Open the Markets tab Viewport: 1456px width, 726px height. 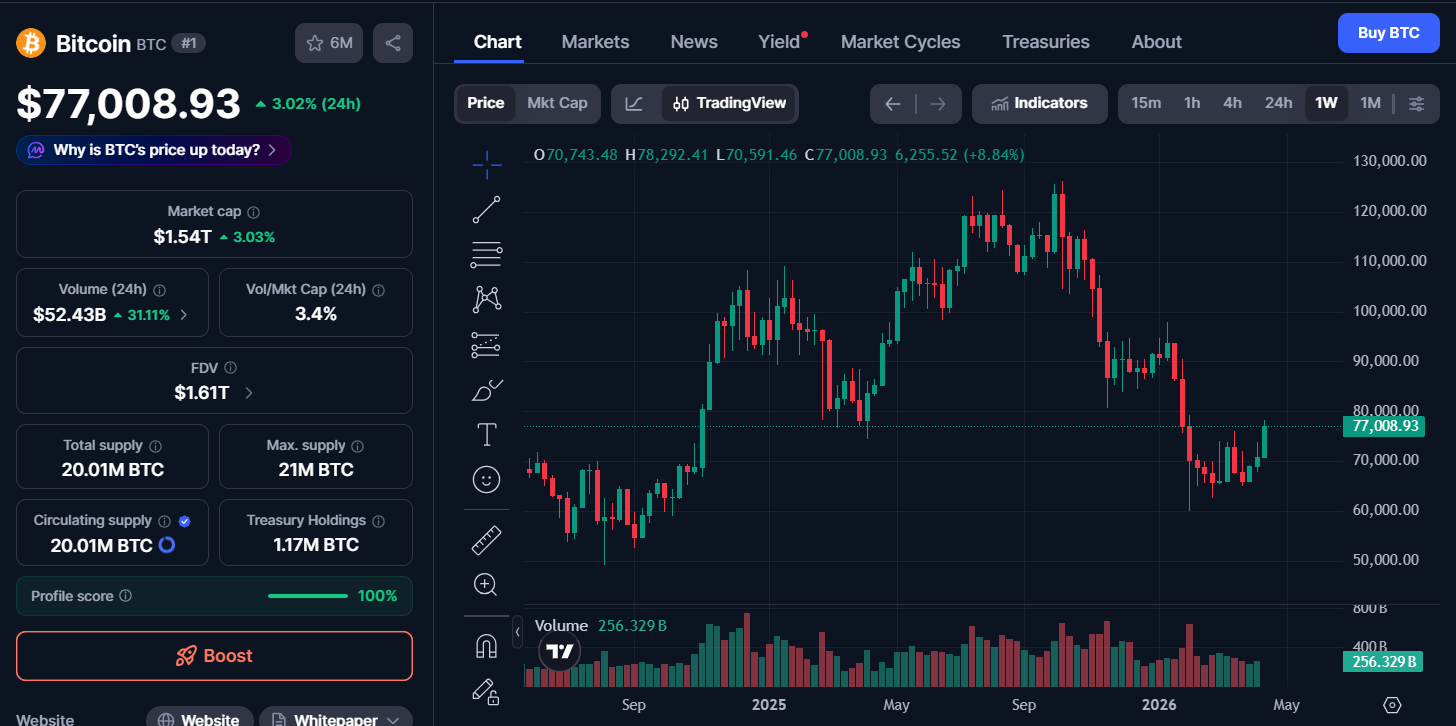pos(595,42)
